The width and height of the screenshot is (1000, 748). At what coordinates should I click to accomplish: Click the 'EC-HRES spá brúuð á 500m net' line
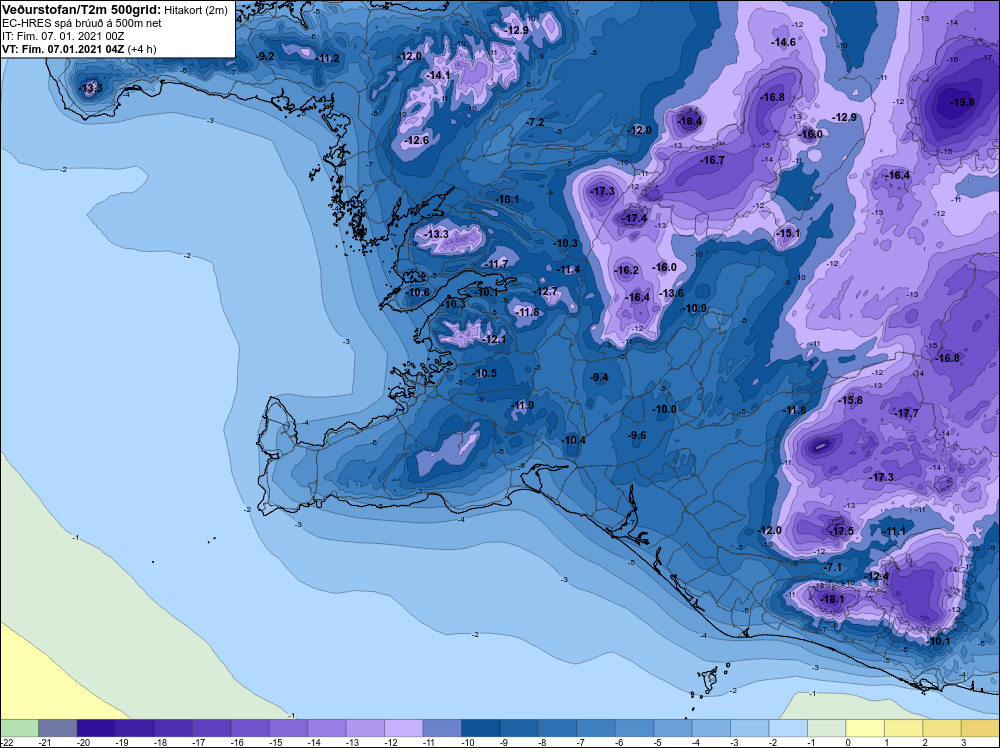[x=82, y=23]
